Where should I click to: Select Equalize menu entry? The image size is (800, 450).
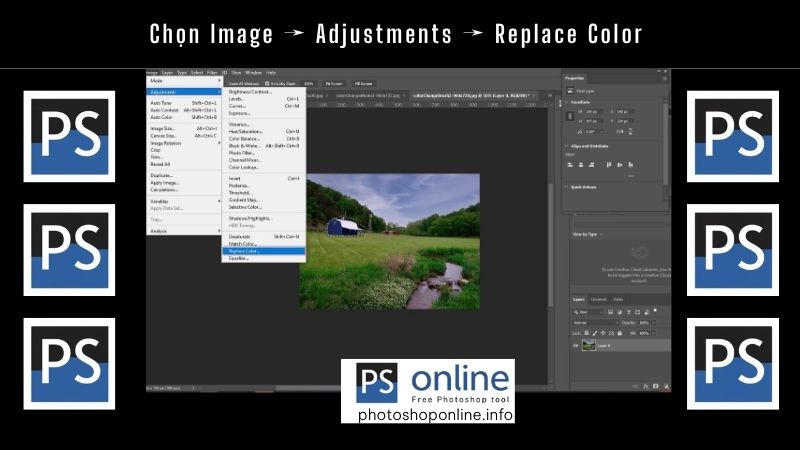(264, 258)
